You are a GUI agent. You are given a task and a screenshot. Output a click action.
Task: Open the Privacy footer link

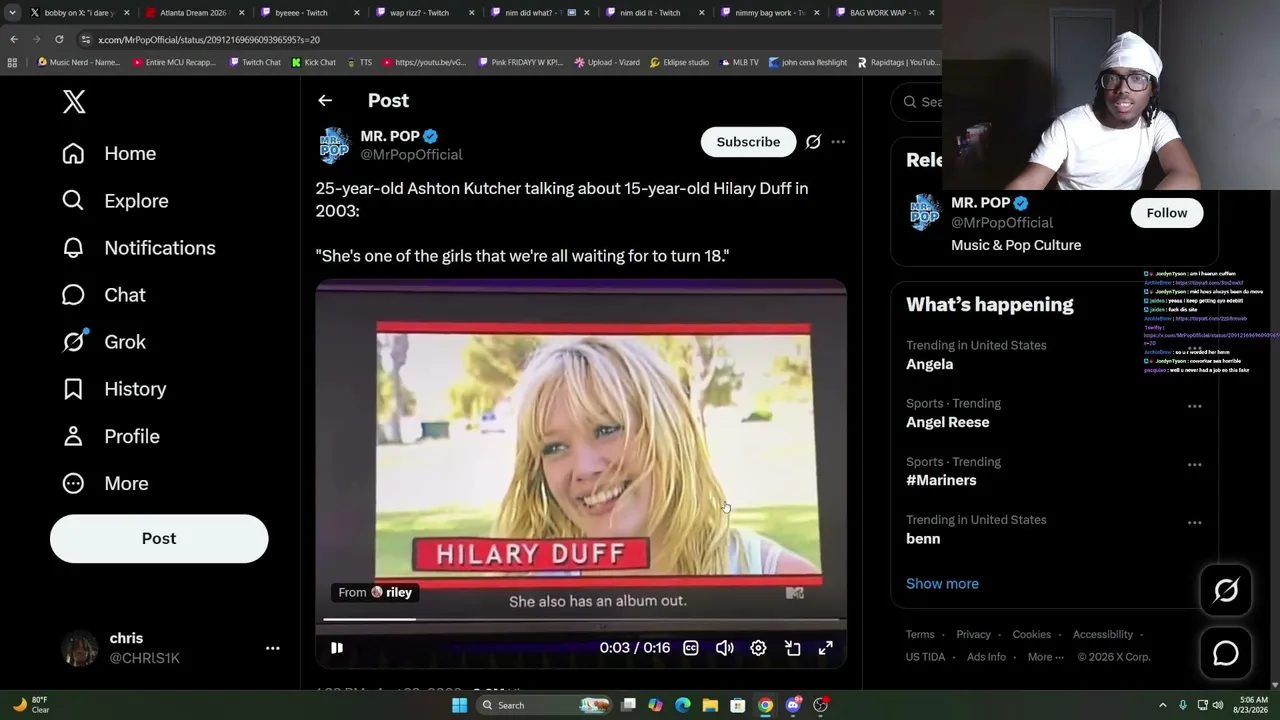tap(973, 634)
